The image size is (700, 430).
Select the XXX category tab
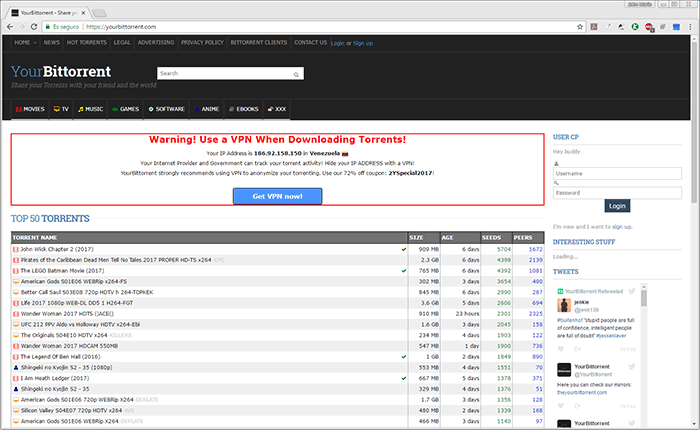(277, 109)
